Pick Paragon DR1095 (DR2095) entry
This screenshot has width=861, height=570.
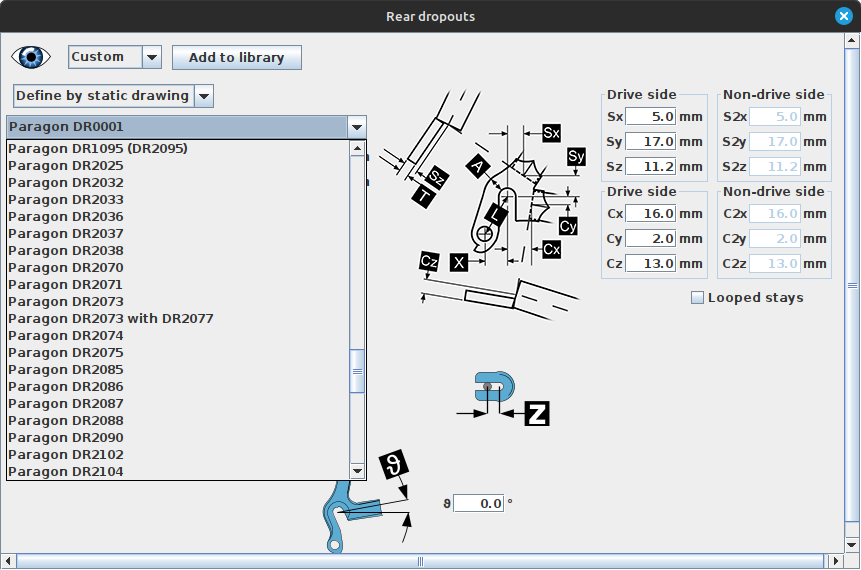[98, 148]
